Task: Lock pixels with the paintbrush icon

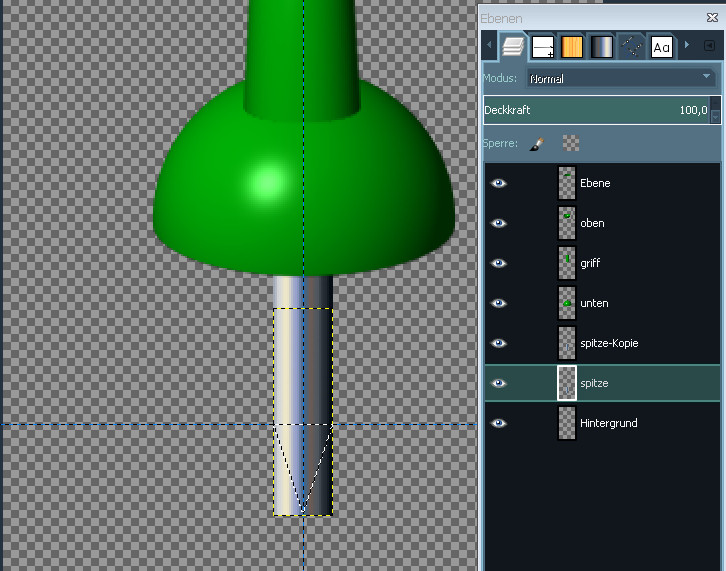Action: pos(536,144)
